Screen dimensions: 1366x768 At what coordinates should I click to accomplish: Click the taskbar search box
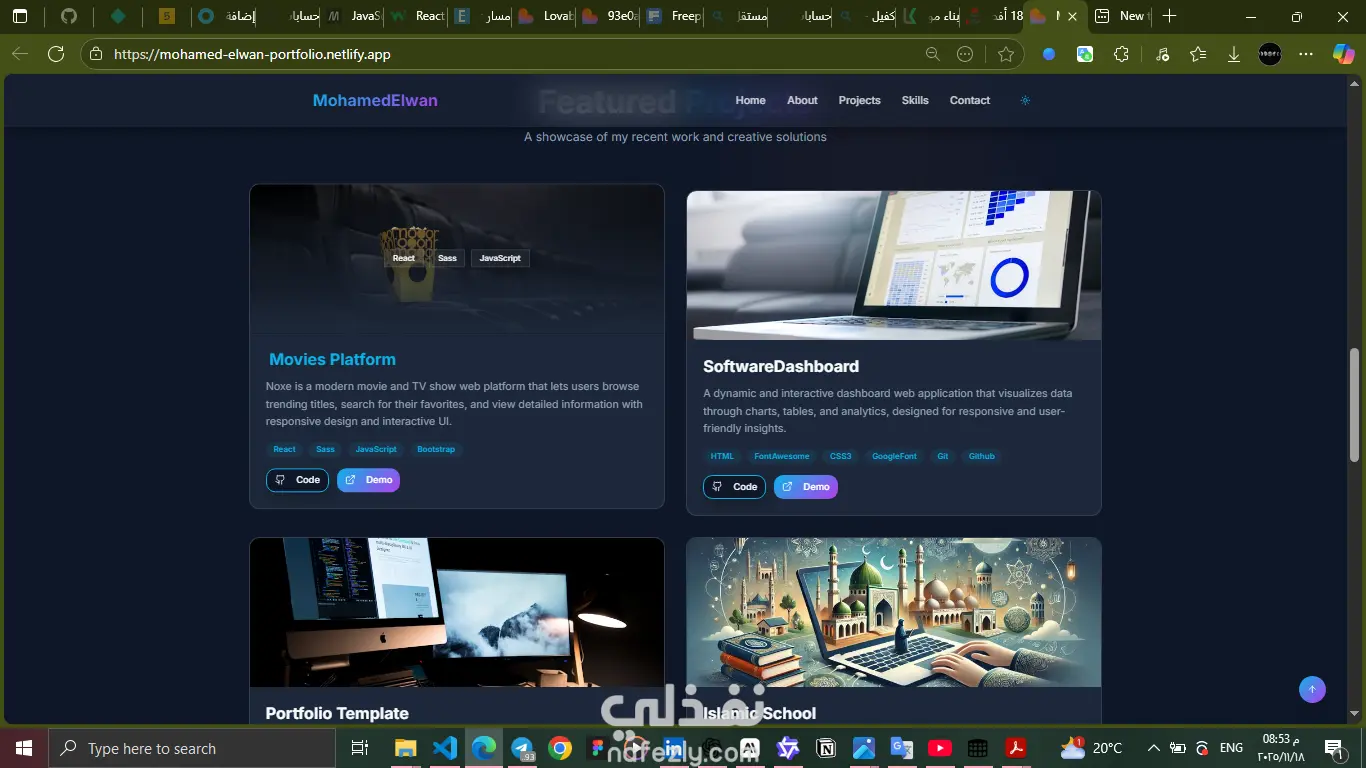(x=191, y=748)
